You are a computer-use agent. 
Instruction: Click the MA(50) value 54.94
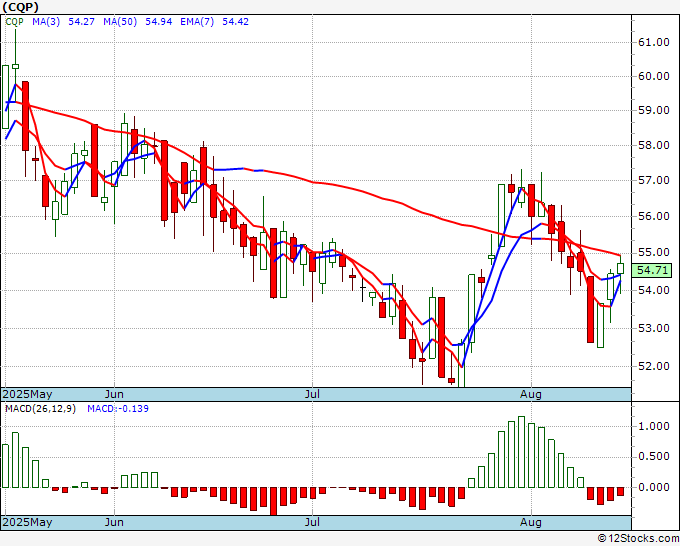tap(158, 22)
